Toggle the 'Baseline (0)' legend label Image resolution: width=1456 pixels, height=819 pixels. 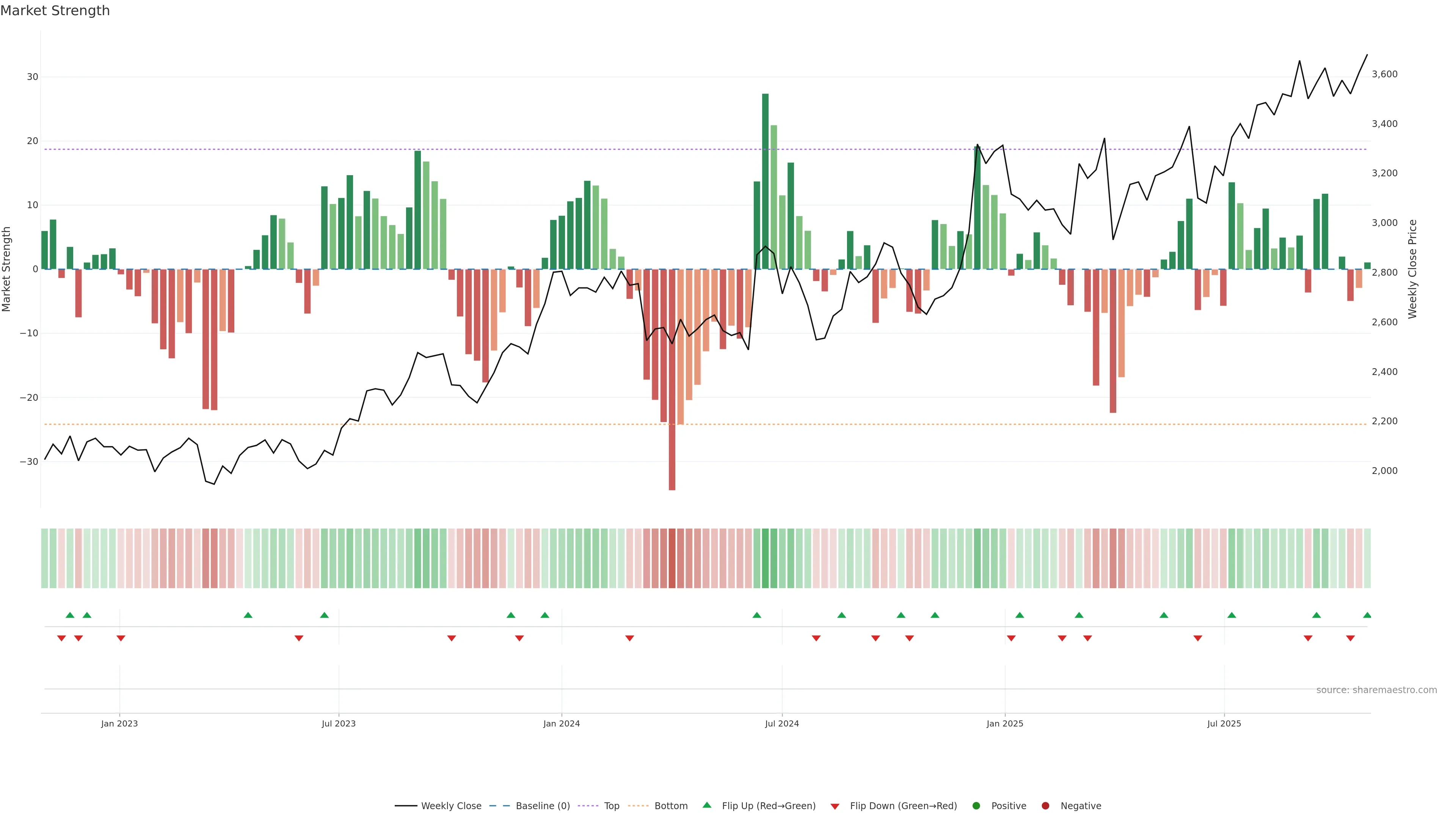point(543,805)
